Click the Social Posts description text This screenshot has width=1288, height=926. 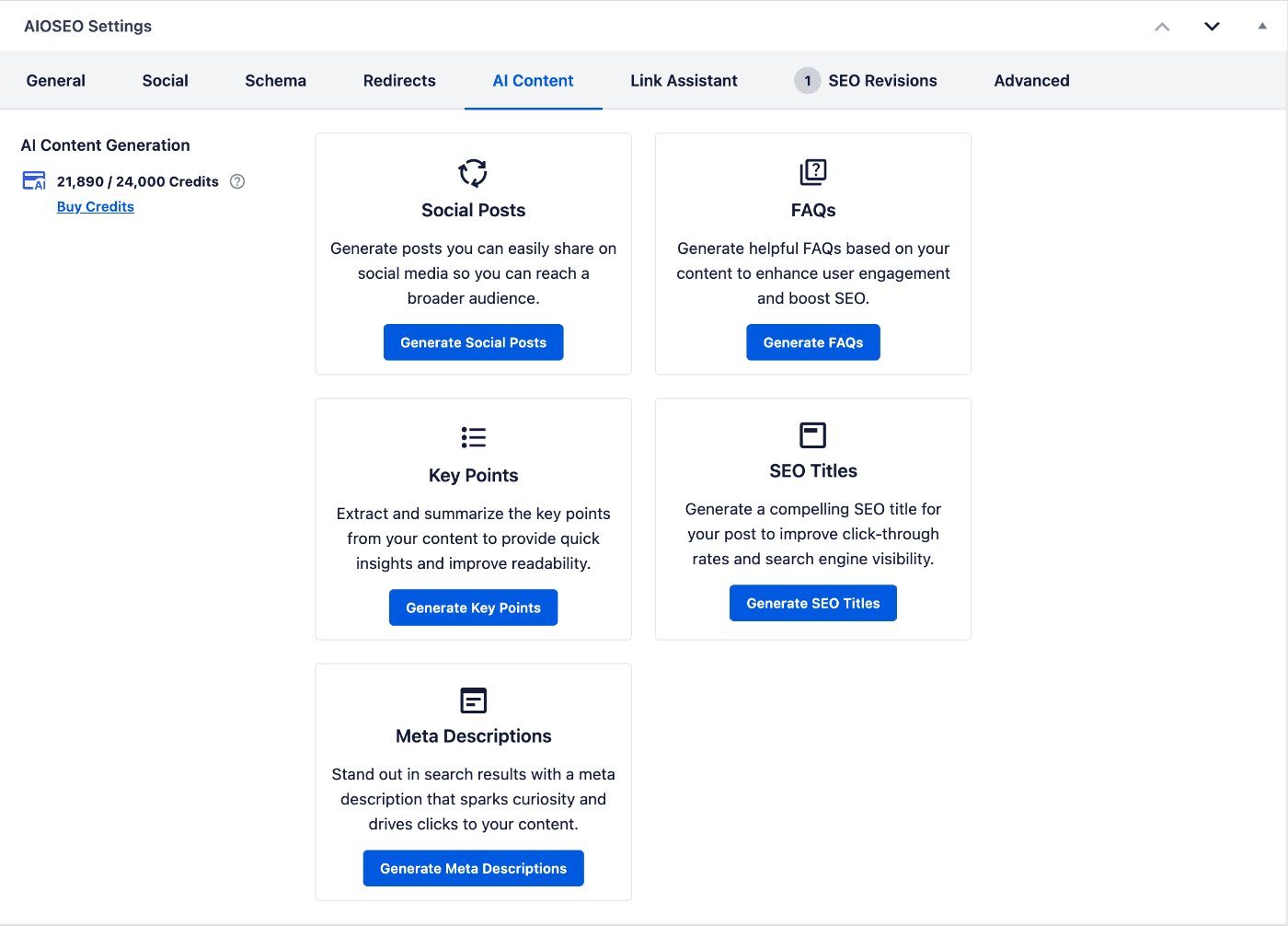coord(473,273)
